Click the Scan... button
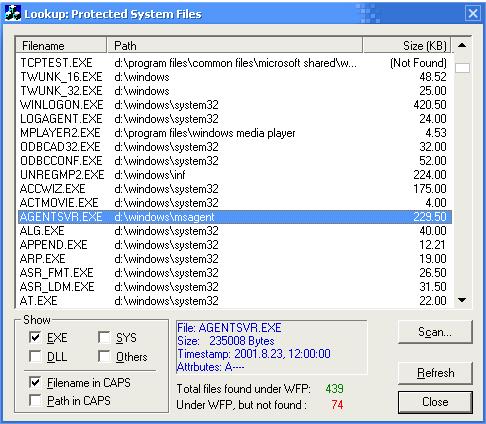486x424 pixels. [x=435, y=332]
